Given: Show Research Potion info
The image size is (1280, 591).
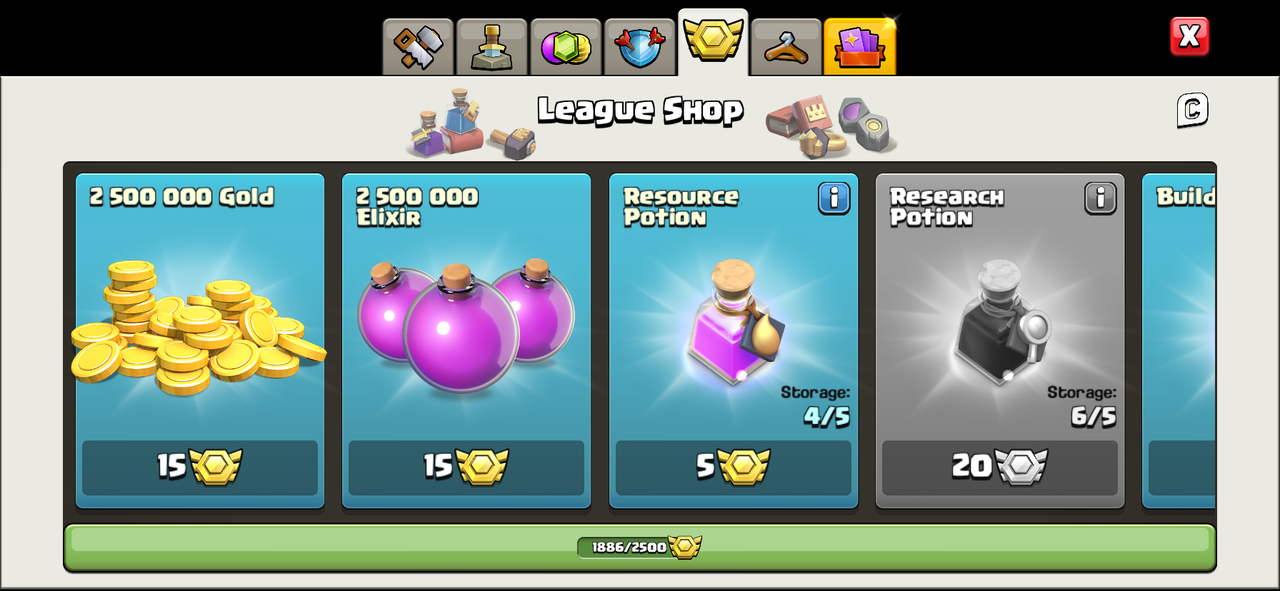Looking at the screenshot, I should [1100, 198].
